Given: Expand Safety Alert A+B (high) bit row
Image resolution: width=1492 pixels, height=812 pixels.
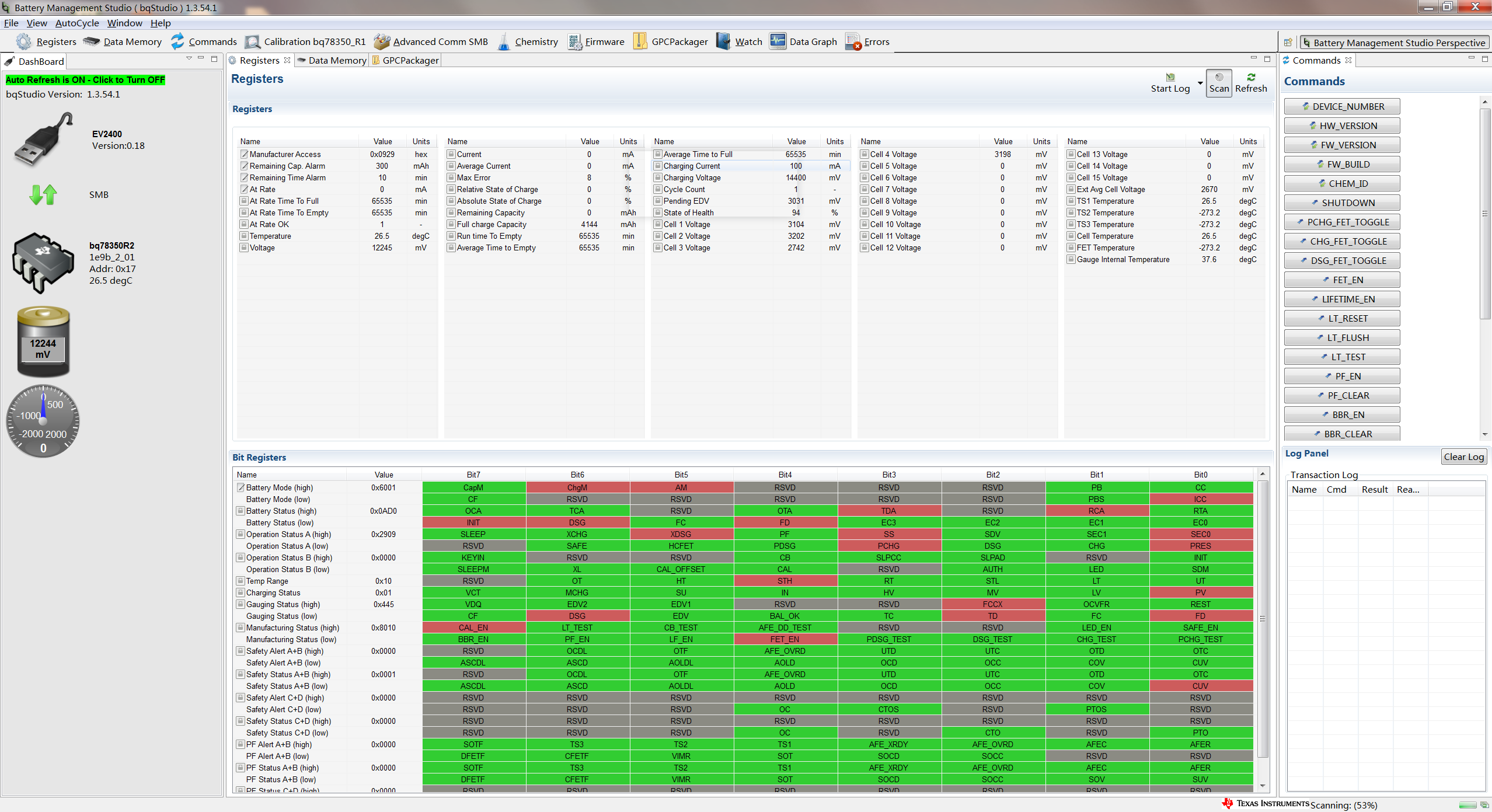Looking at the screenshot, I should (x=240, y=651).
